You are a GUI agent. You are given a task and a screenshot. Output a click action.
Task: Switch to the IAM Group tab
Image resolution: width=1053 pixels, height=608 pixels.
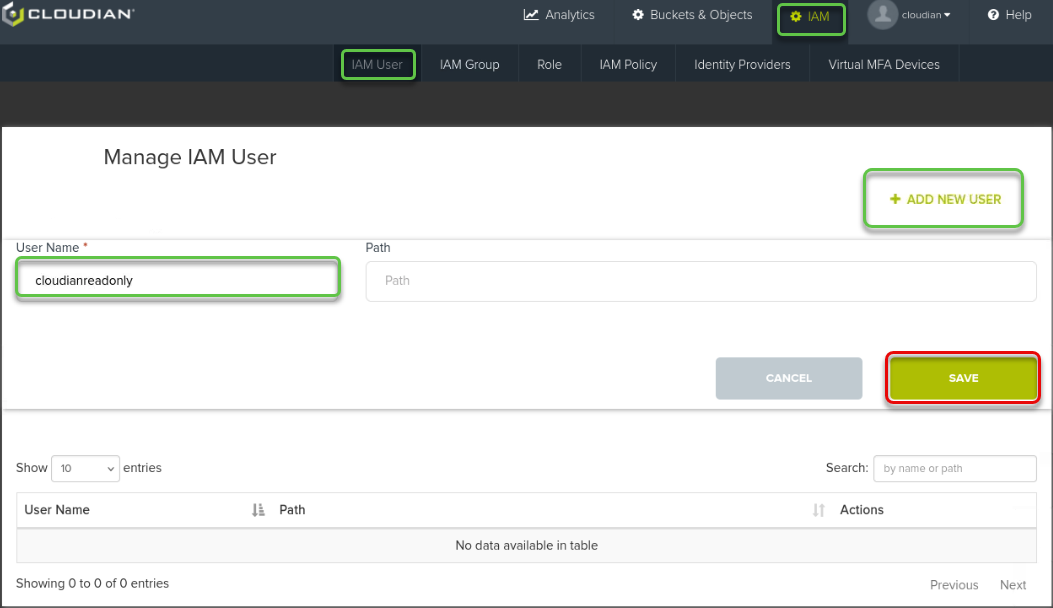pyautogui.click(x=469, y=64)
